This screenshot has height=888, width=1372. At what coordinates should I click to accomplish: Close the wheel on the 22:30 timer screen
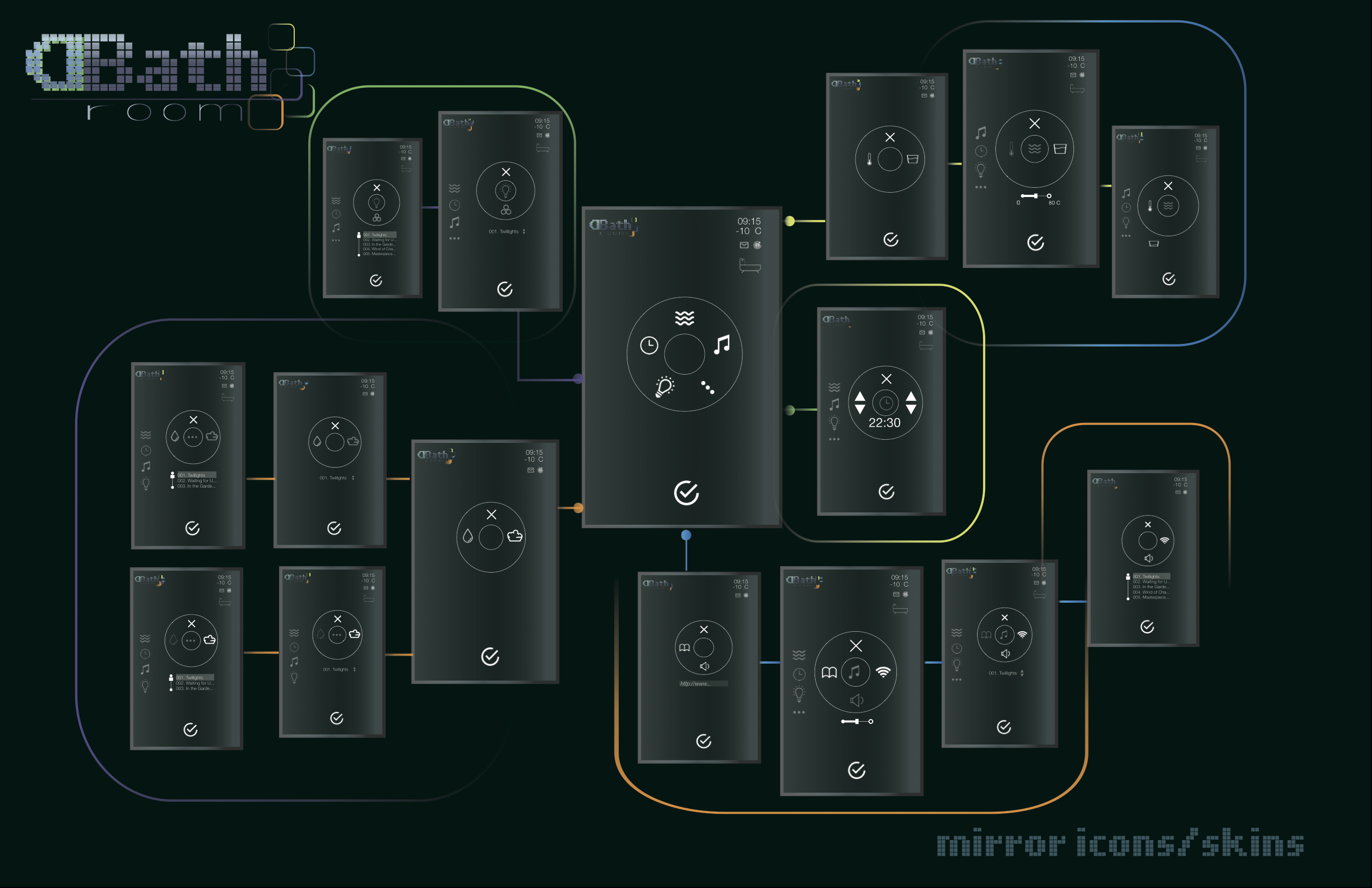(887, 379)
